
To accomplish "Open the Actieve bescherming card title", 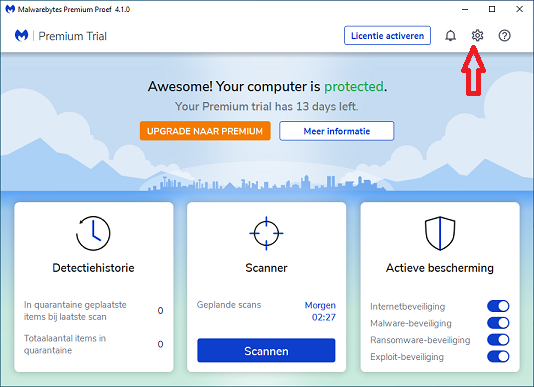I will 440,268.
